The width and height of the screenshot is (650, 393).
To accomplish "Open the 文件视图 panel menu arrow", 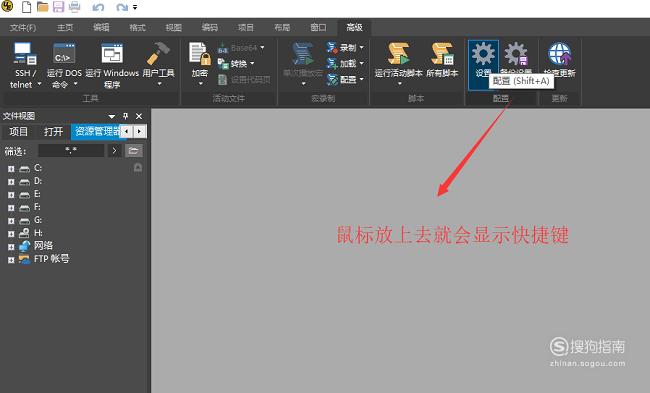I will (112, 116).
